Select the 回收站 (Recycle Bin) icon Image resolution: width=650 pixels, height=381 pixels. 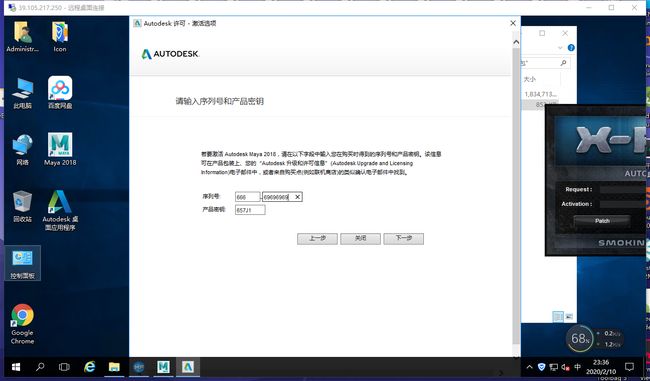pos(22,206)
